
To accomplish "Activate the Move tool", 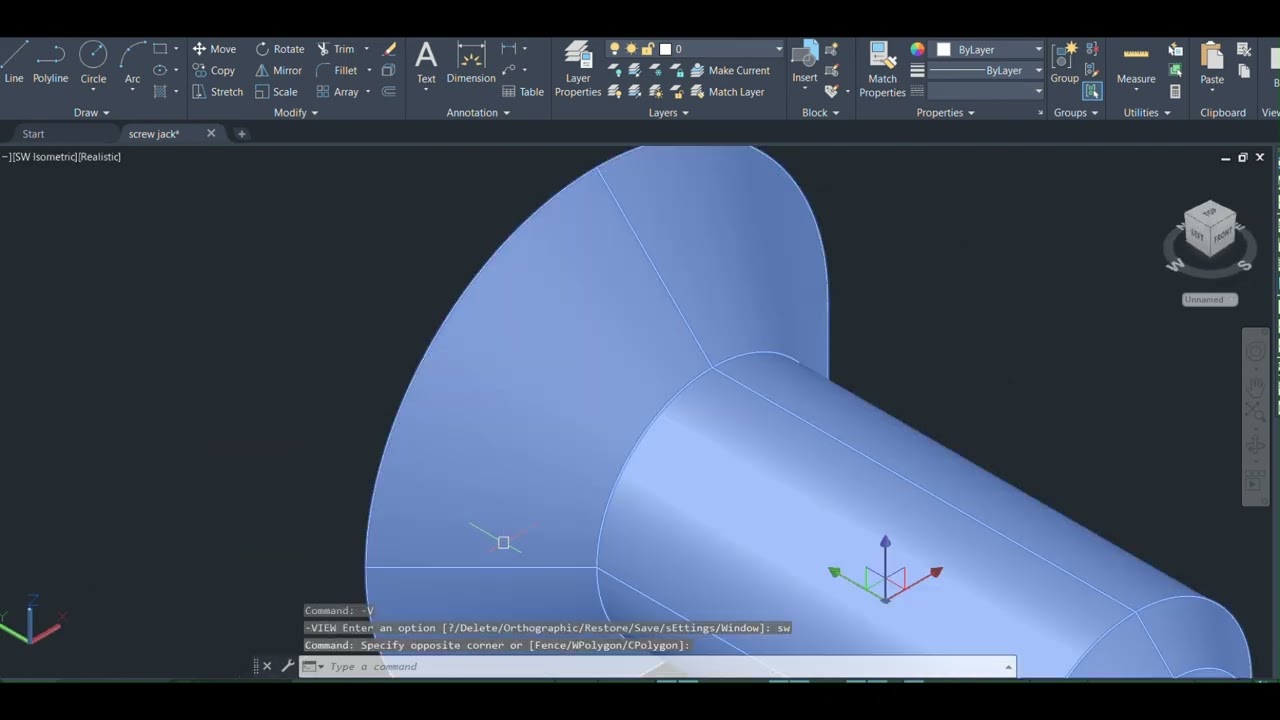I will tap(214, 49).
